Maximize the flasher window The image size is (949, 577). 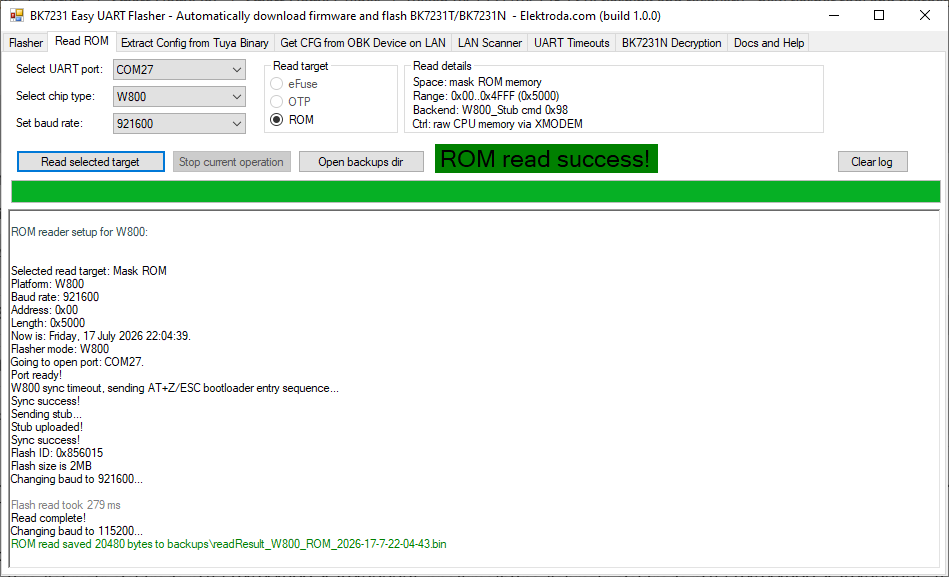[x=879, y=15]
